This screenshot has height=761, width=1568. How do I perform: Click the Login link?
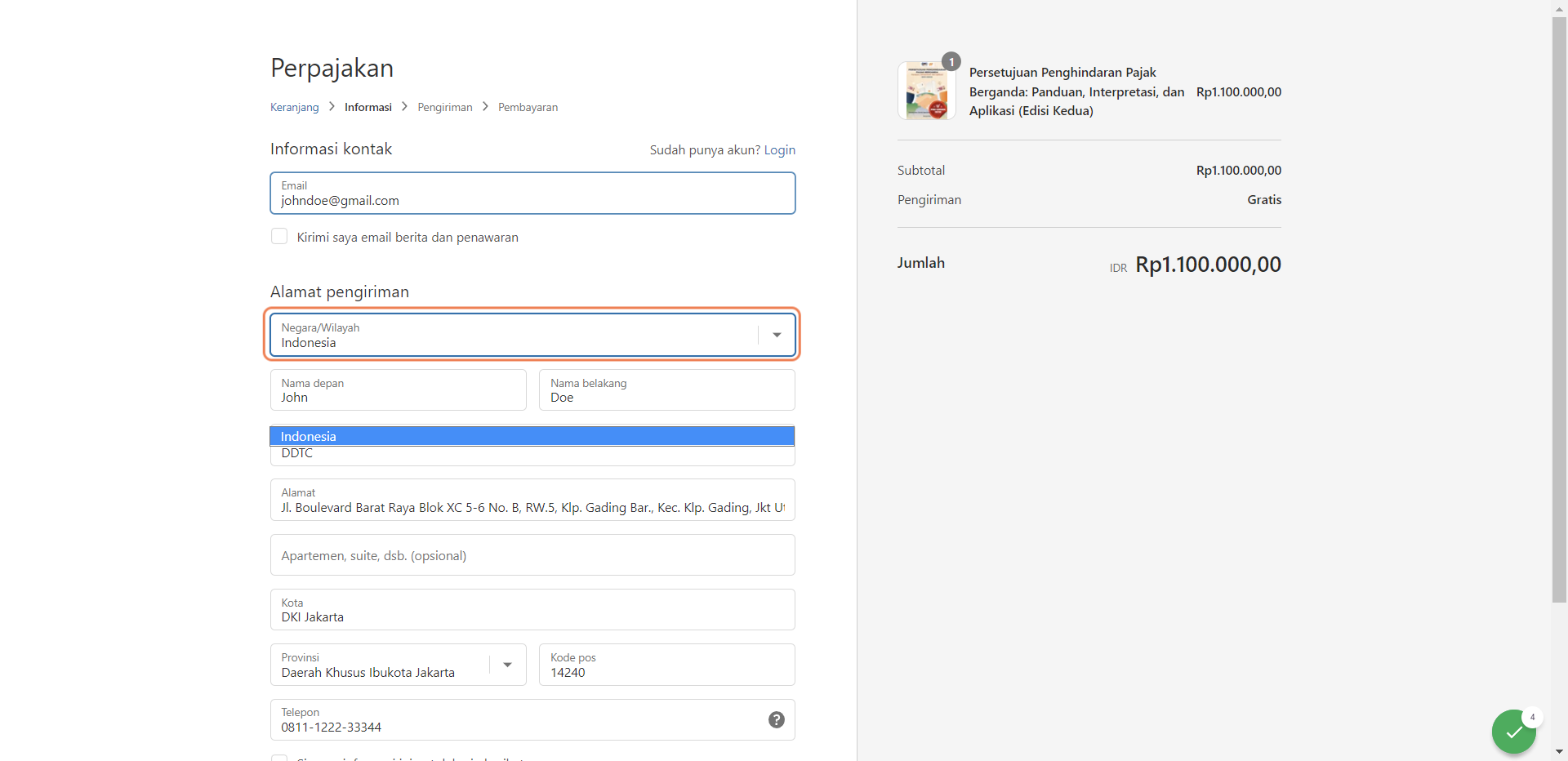click(780, 149)
